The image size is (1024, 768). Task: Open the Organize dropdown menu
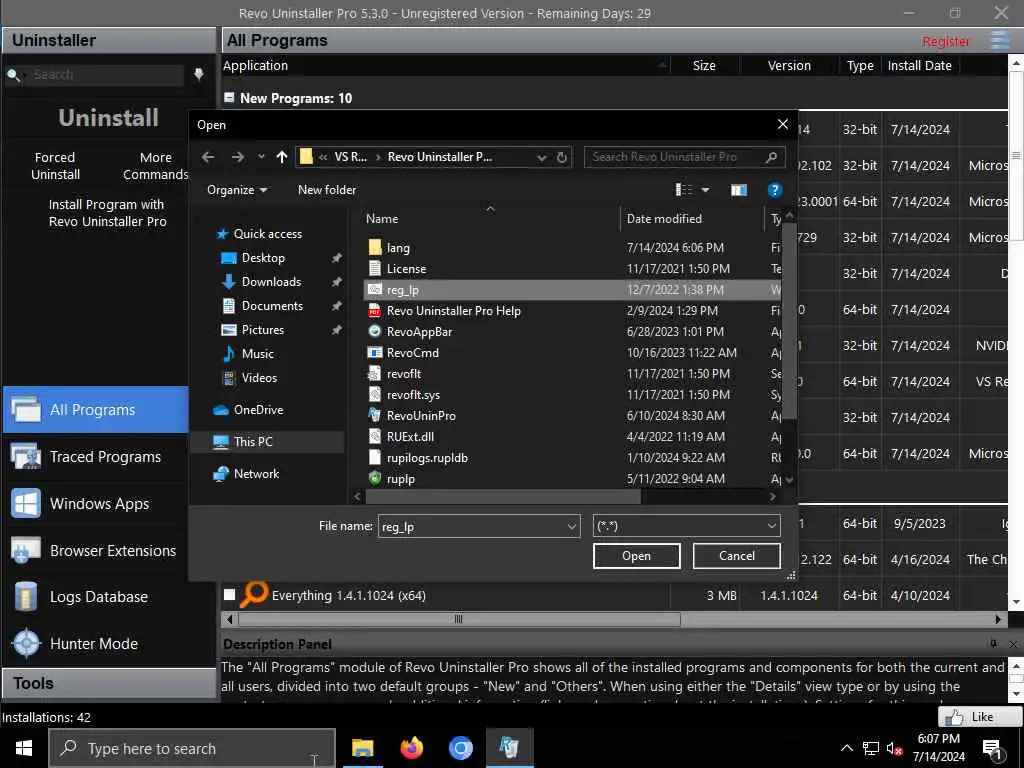tap(237, 190)
